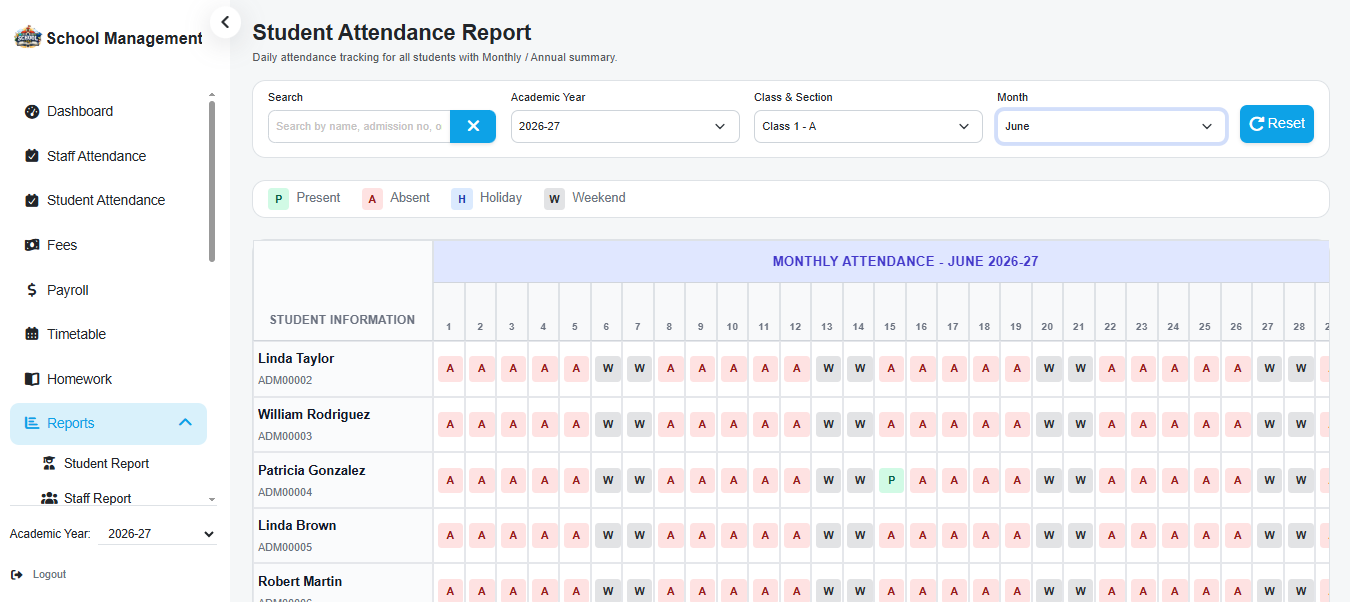Click Linda Brown's Absent mark on day 15
Image resolution: width=1350 pixels, height=602 pixels.
(891, 535)
